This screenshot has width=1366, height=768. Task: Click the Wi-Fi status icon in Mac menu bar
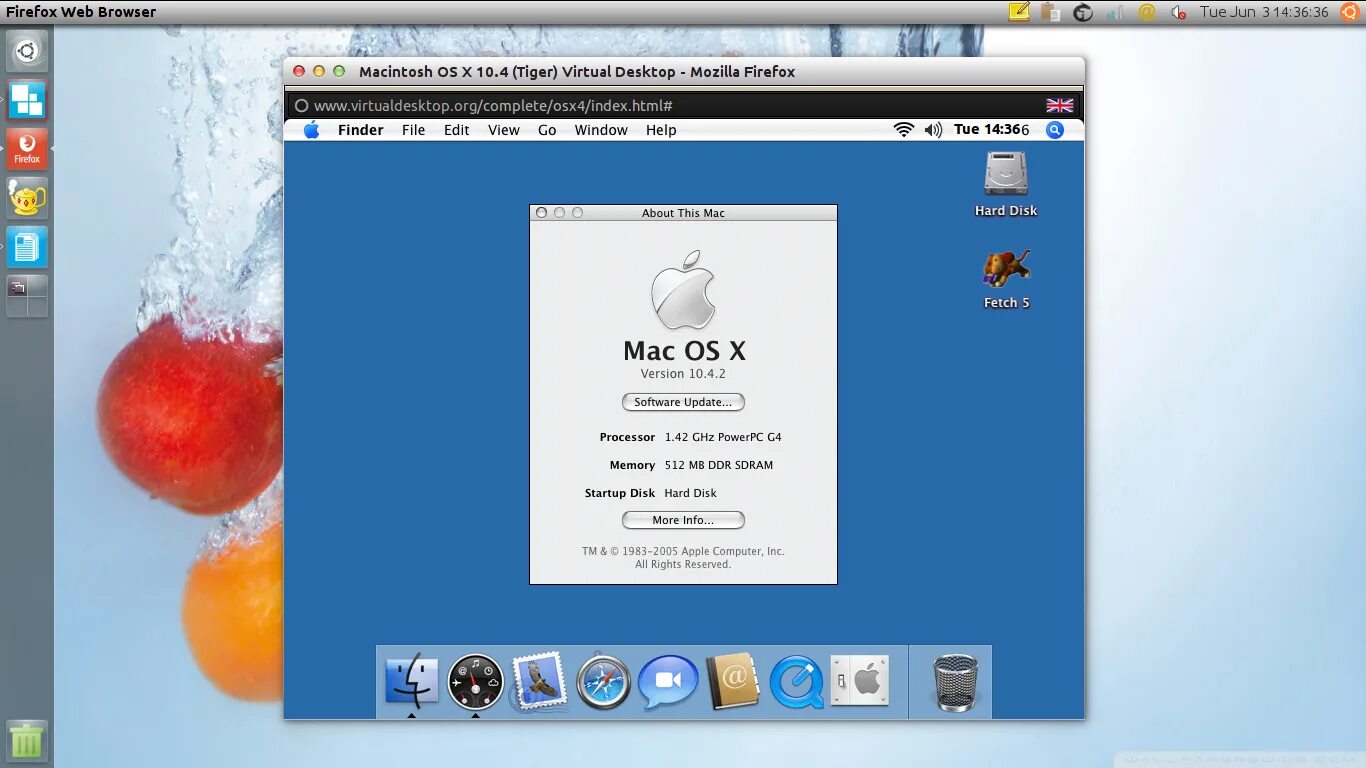[904, 130]
